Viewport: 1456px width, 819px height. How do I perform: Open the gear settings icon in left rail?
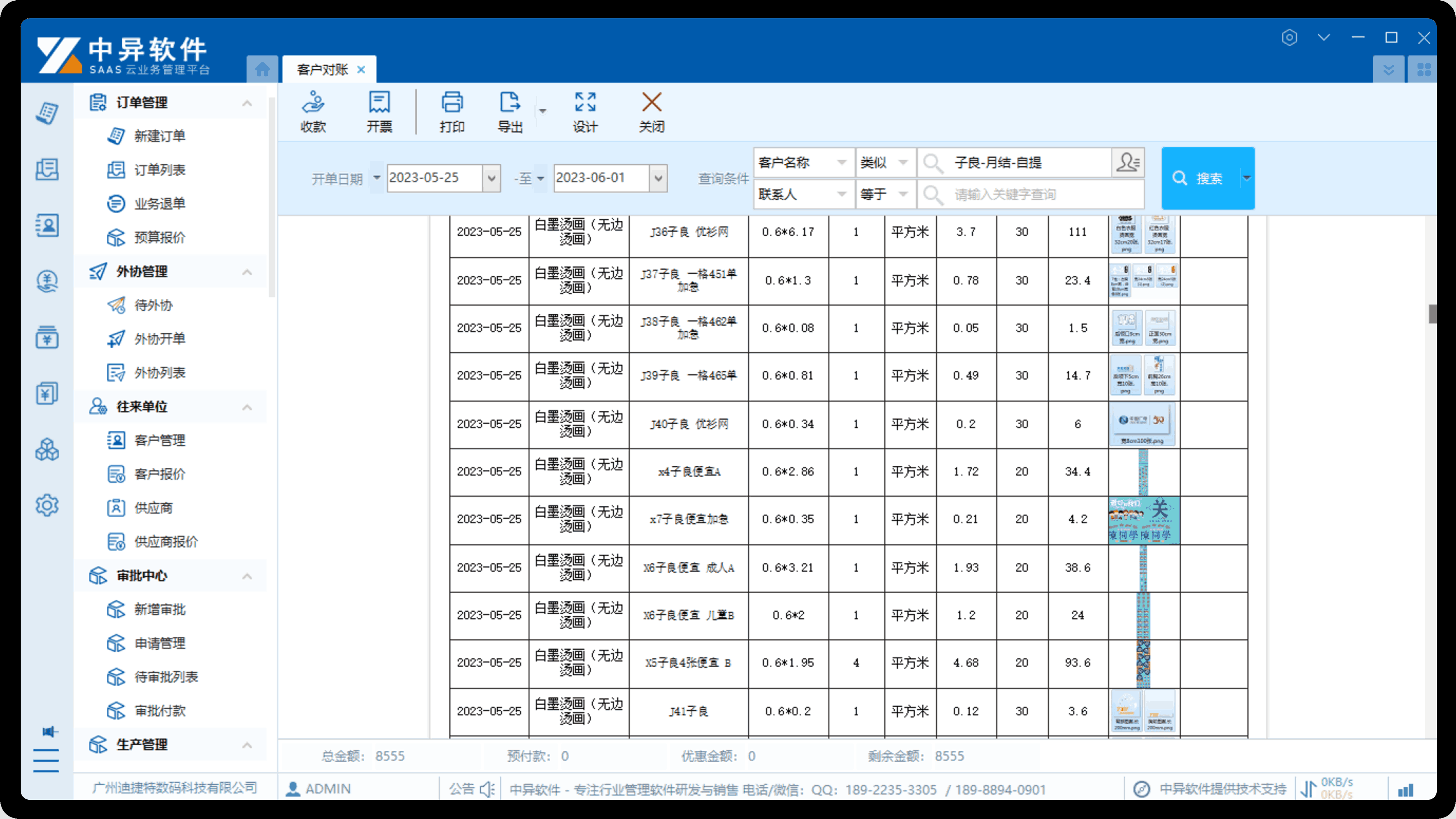click(x=47, y=506)
